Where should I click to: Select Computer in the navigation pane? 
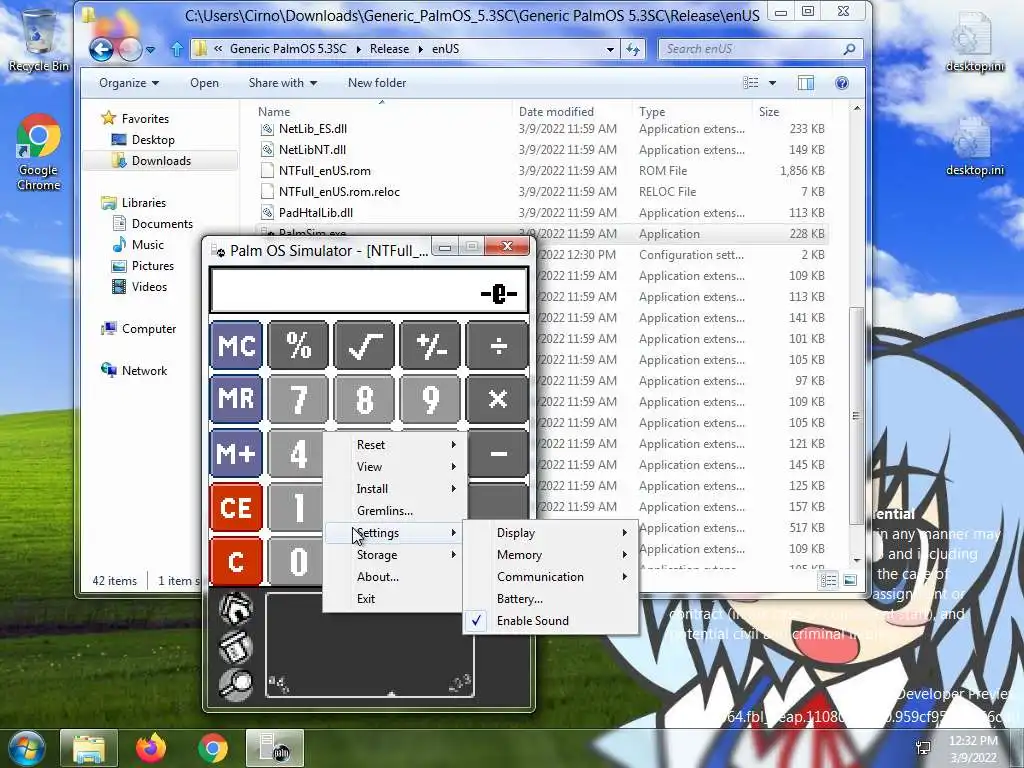click(x=148, y=328)
